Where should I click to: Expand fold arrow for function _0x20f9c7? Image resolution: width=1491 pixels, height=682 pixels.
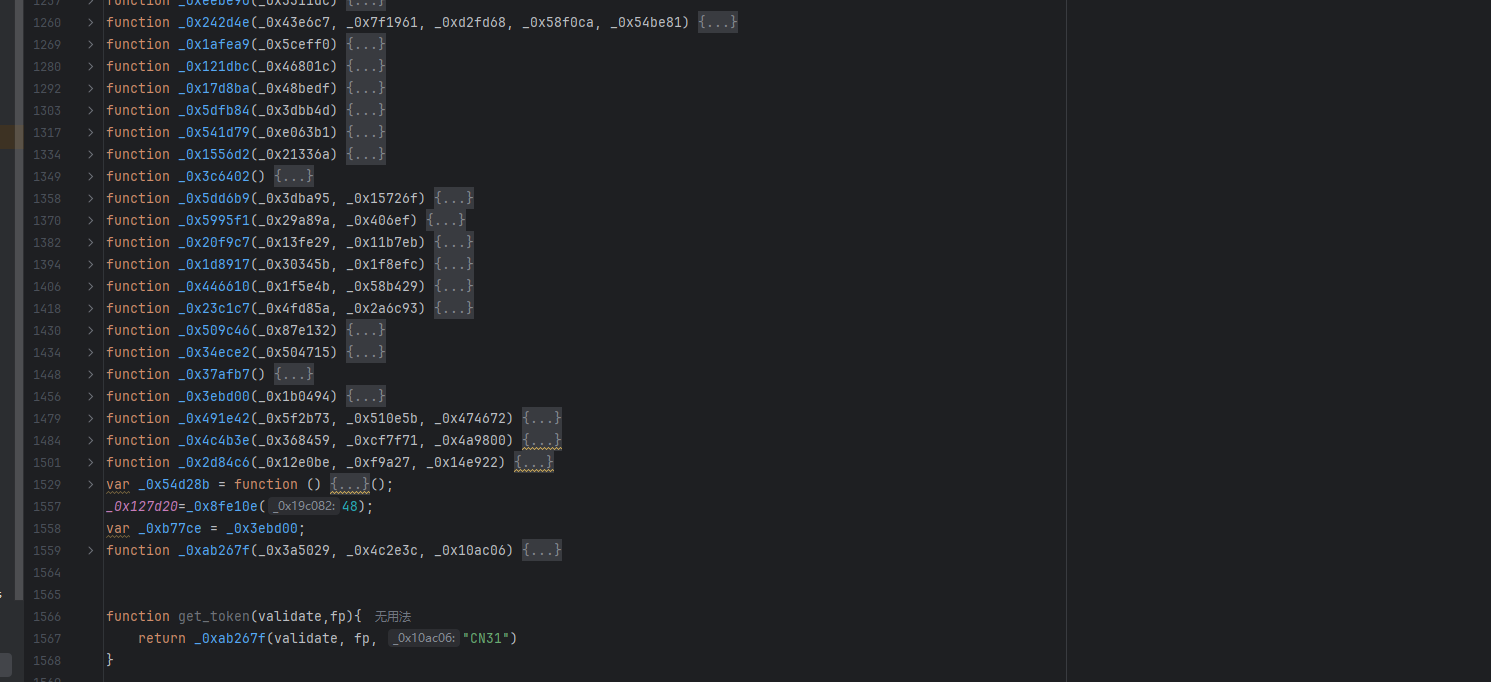coord(90,242)
